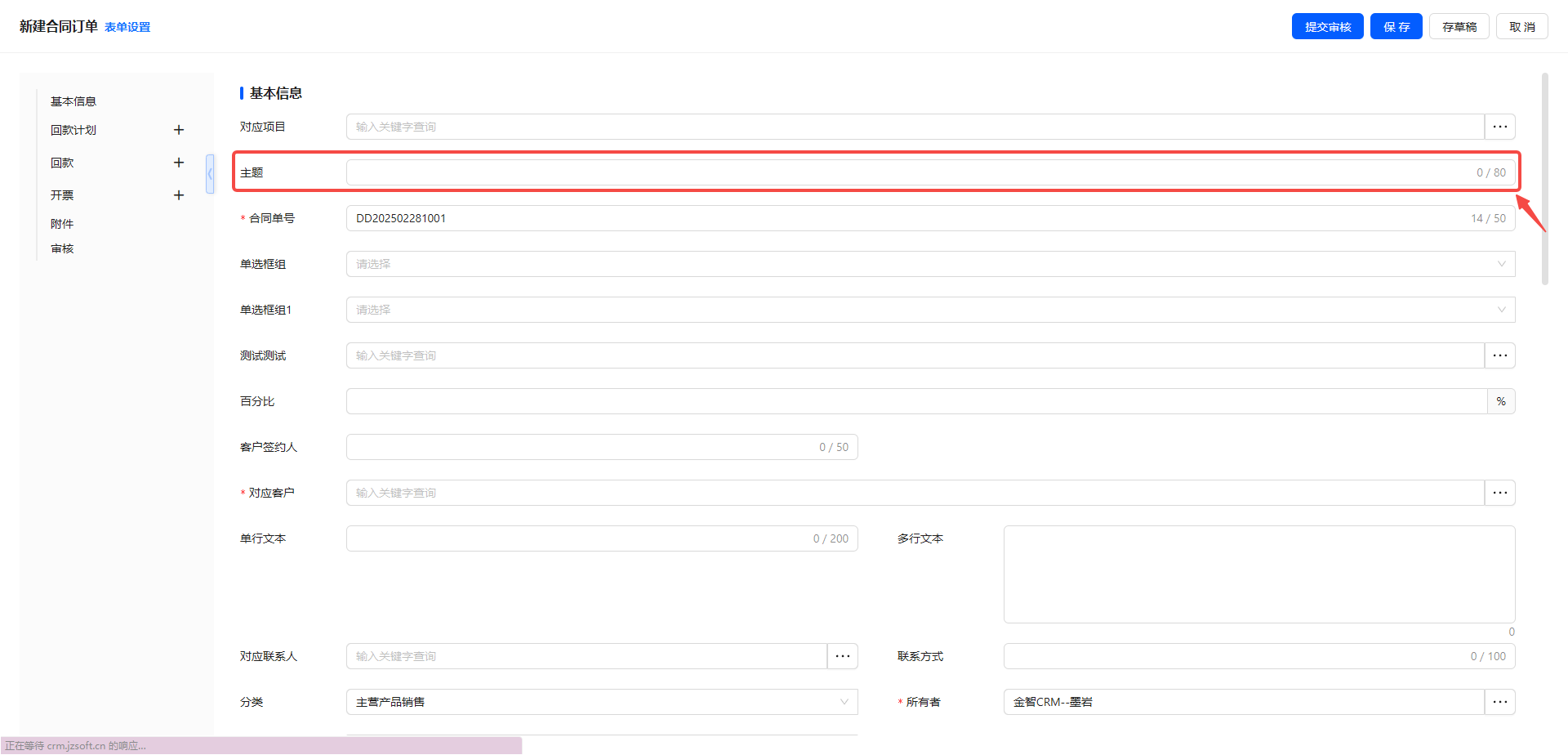This screenshot has height=755, width=1568.
Task: Click the 保存 button
Action: pyautogui.click(x=1396, y=26)
